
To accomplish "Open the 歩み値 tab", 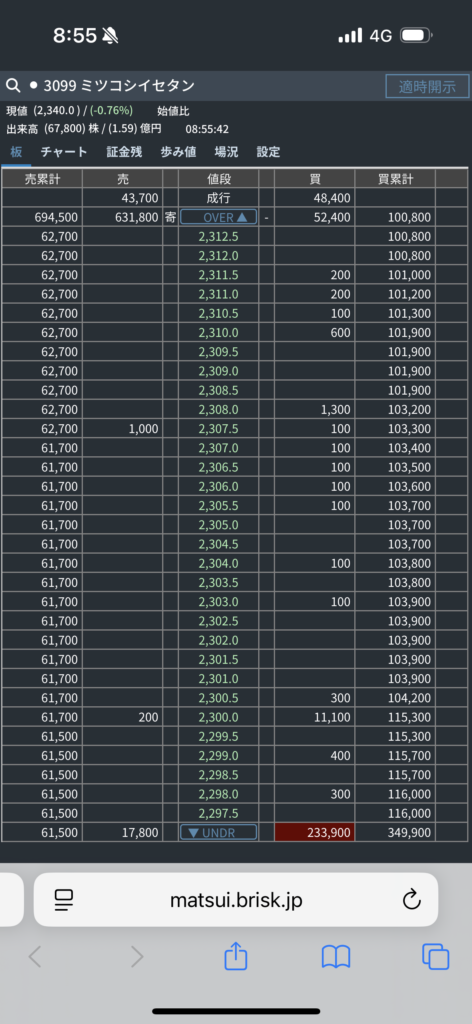I will pyautogui.click(x=178, y=152).
